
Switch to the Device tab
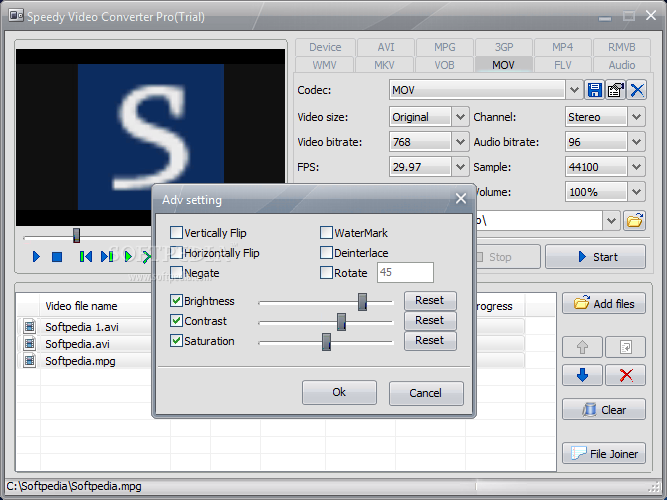tap(325, 47)
